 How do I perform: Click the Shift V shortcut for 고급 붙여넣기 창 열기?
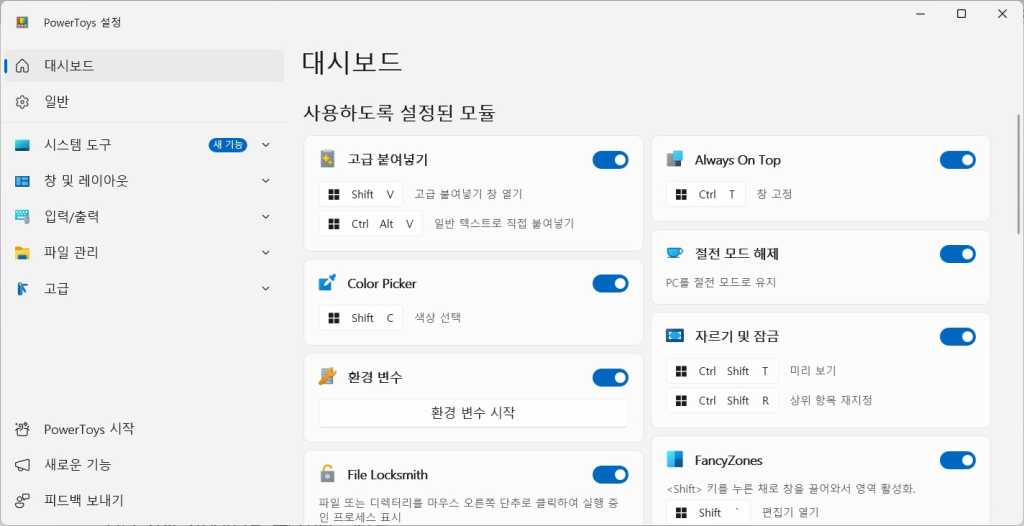coord(361,194)
